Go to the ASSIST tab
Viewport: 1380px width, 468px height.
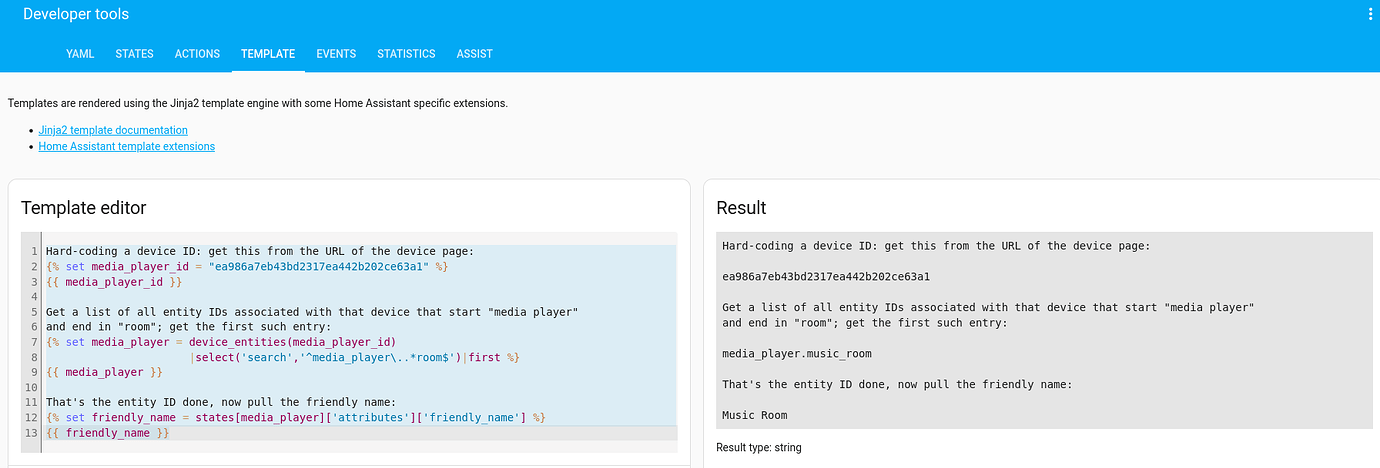(x=474, y=54)
